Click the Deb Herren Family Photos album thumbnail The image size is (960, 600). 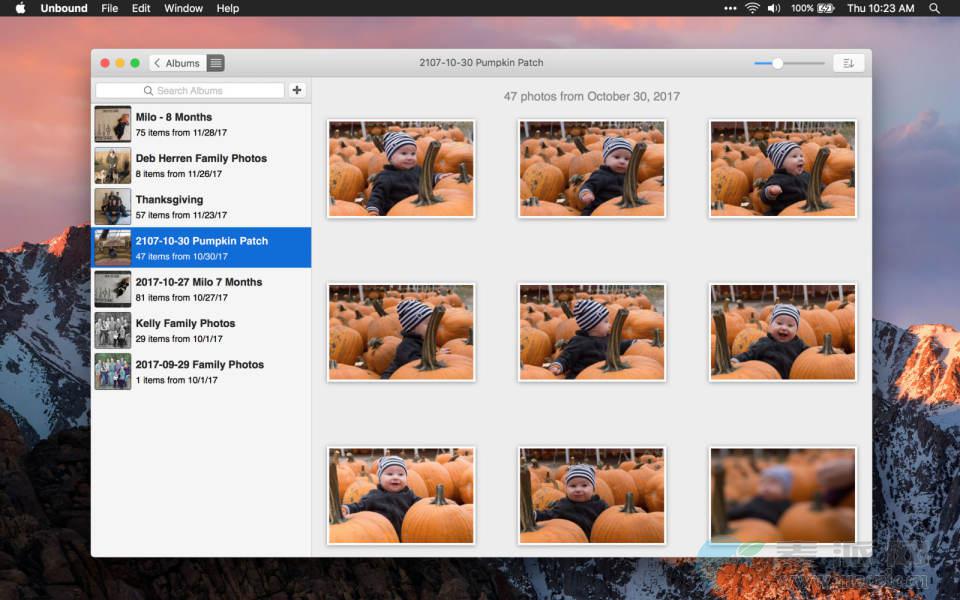(x=112, y=165)
